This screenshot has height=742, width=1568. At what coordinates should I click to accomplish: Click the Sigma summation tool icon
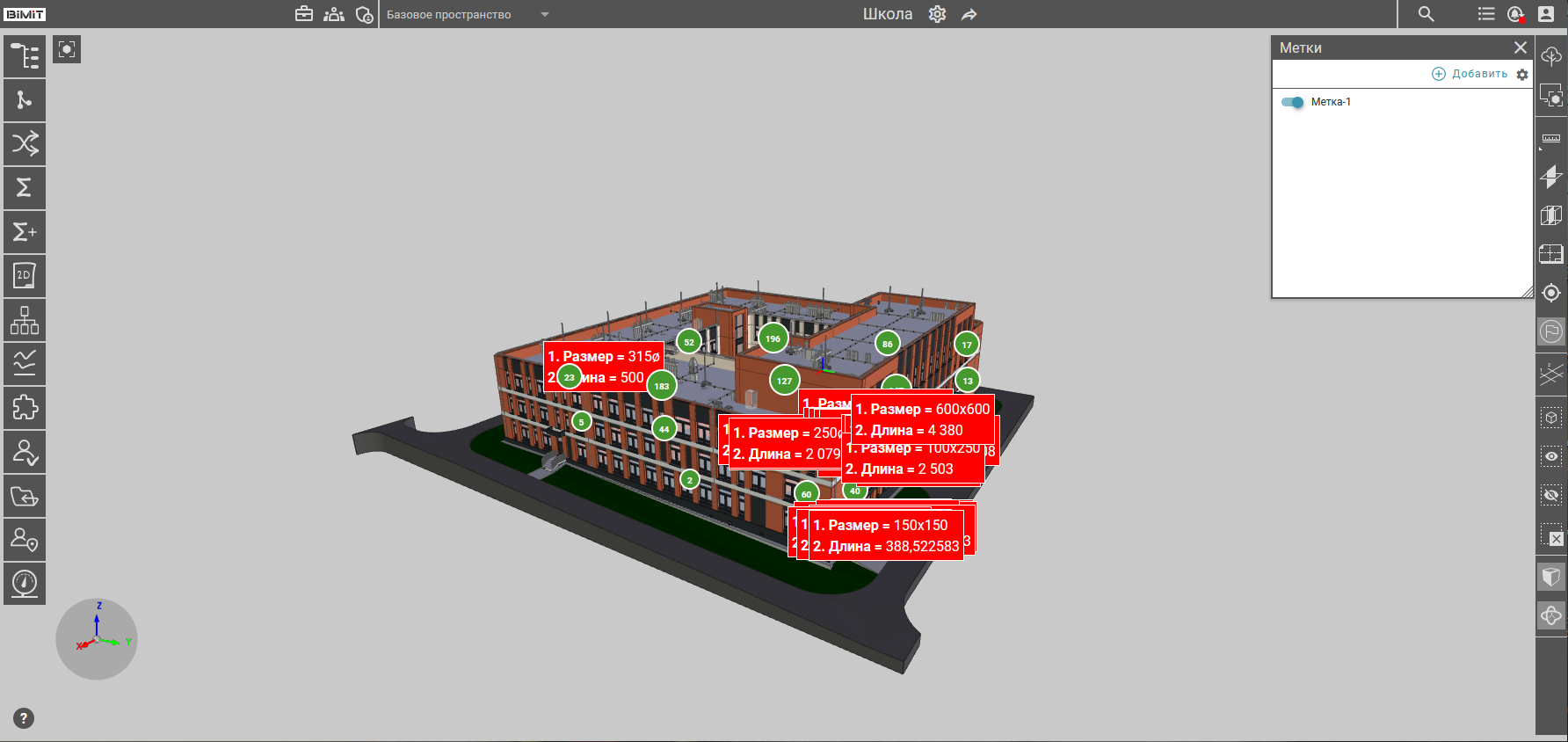pyautogui.click(x=25, y=187)
